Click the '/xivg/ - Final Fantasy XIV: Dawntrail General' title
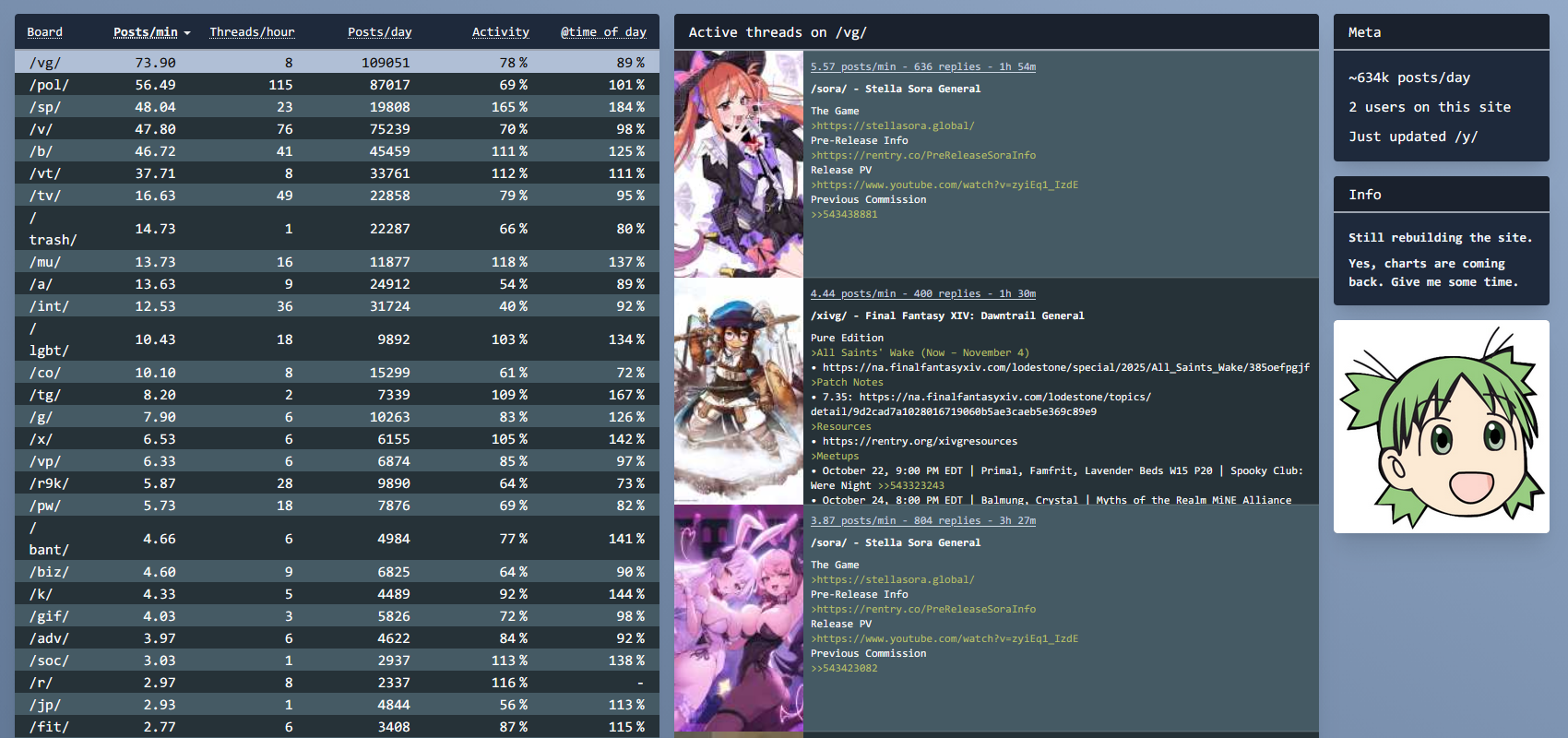This screenshot has height=738, width=1568. pyautogui.click(x=947, y=315)
